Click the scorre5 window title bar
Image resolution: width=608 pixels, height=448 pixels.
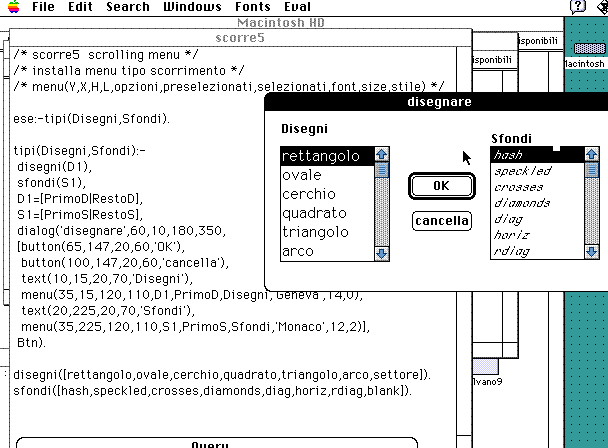click(x=240, y=38)
